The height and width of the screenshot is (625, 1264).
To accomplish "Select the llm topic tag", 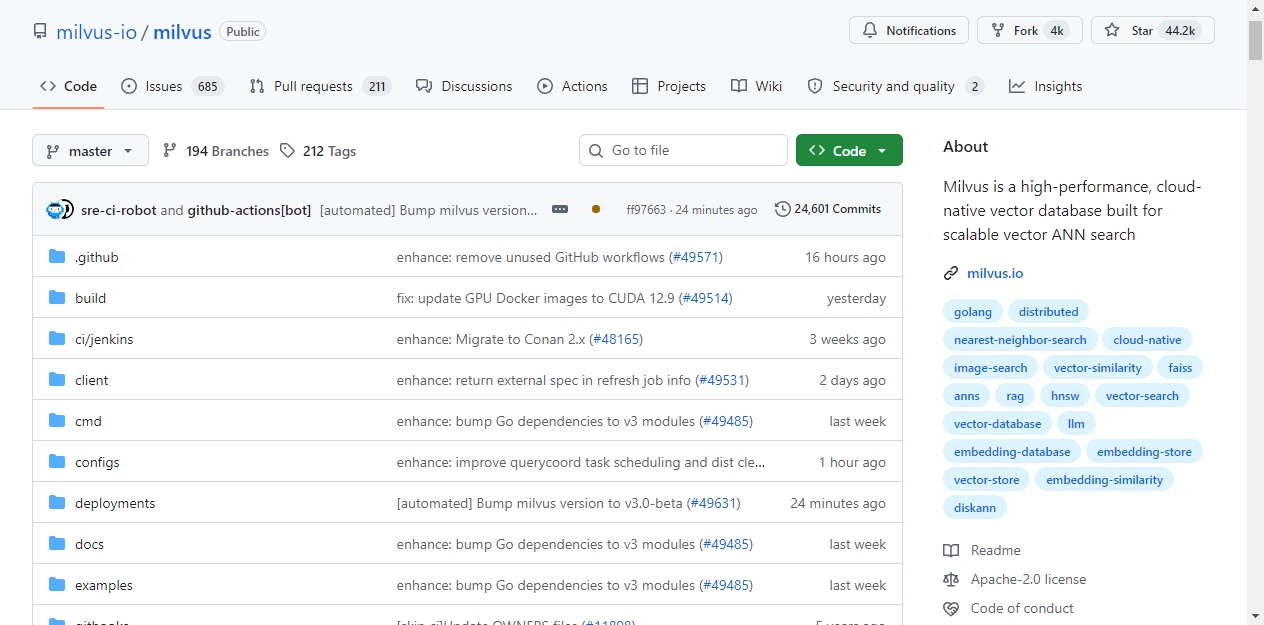I will (x=1076, y=424).
